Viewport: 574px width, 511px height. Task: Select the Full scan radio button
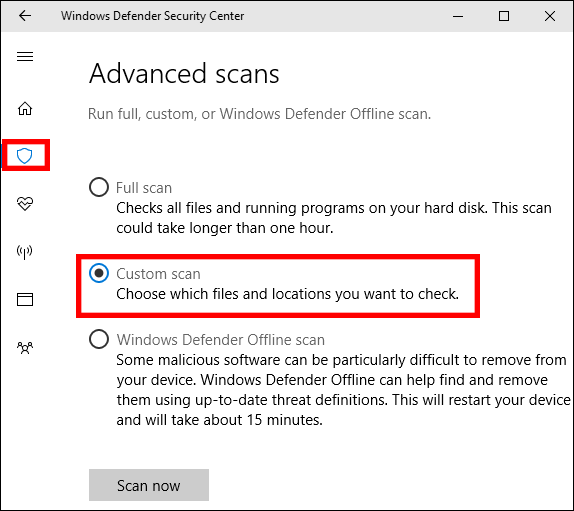coord(99,187)
